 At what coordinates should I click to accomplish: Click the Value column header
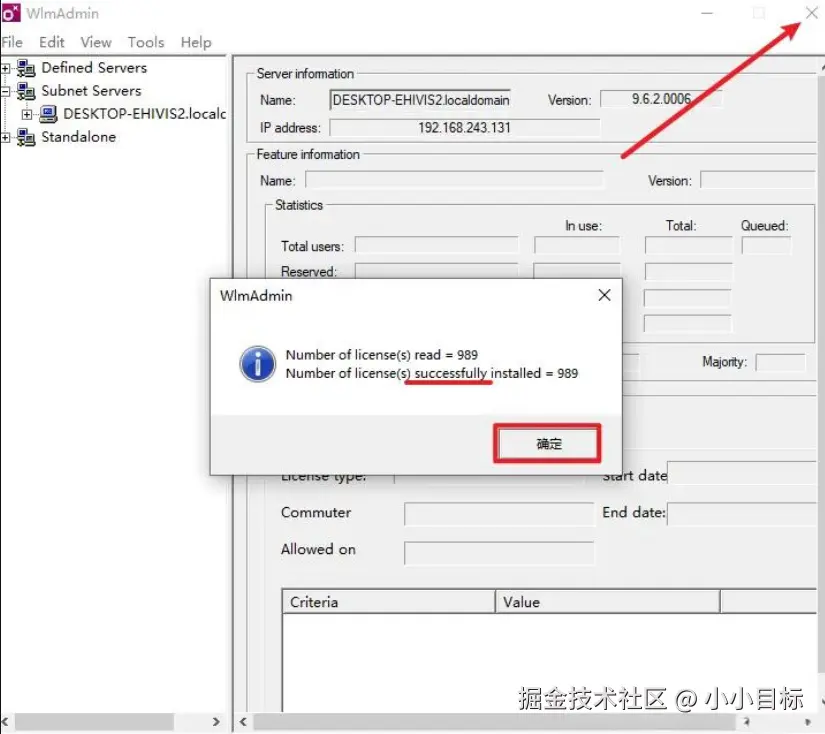tap(607, 602)
